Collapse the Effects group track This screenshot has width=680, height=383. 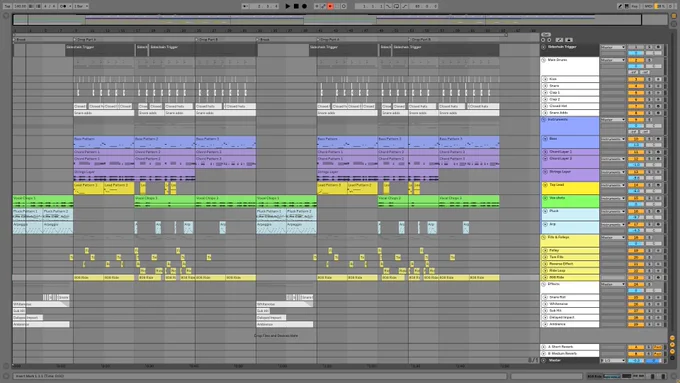coord(543,285)
